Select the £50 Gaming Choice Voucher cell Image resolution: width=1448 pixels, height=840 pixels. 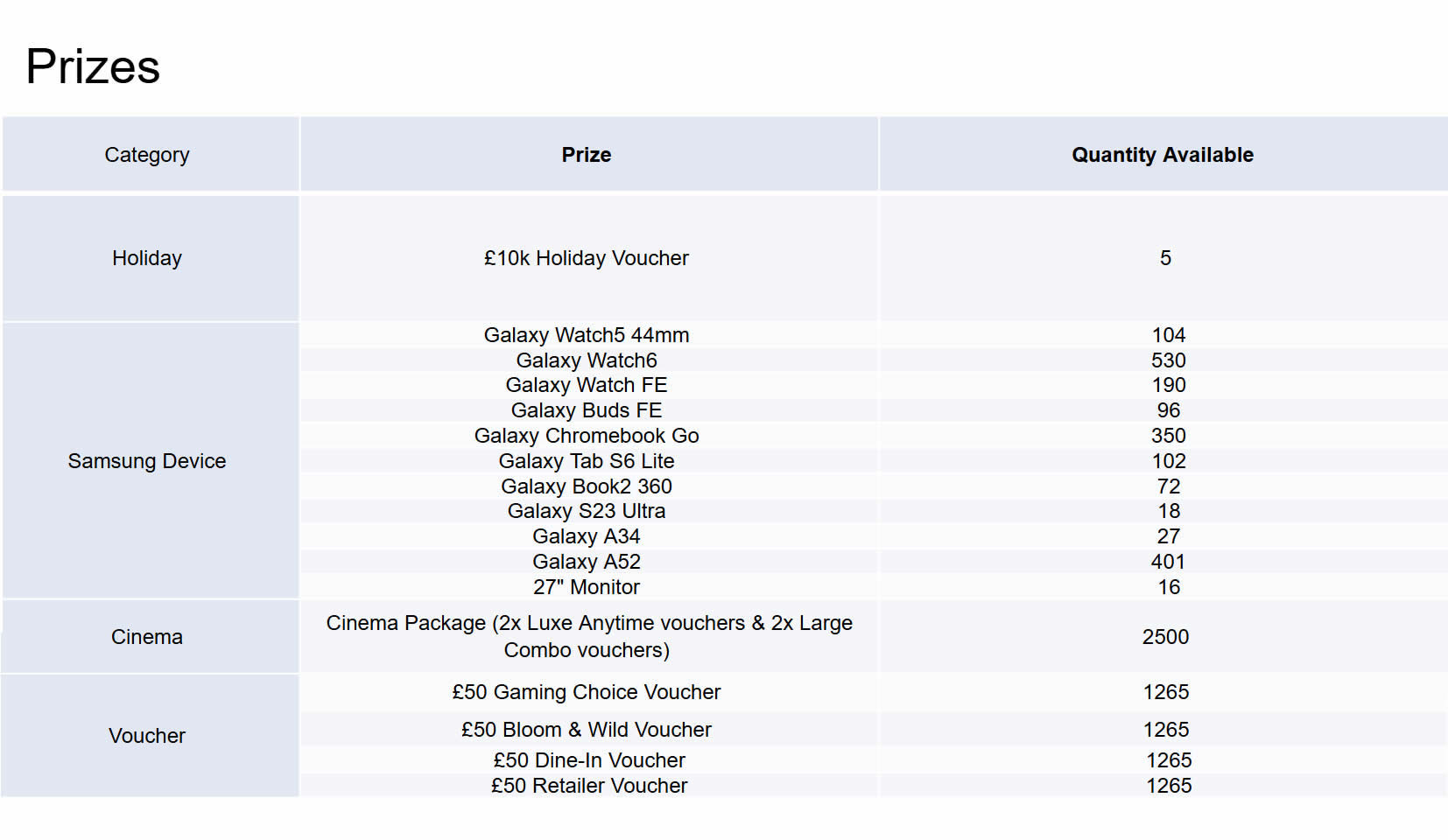point(587,692)
